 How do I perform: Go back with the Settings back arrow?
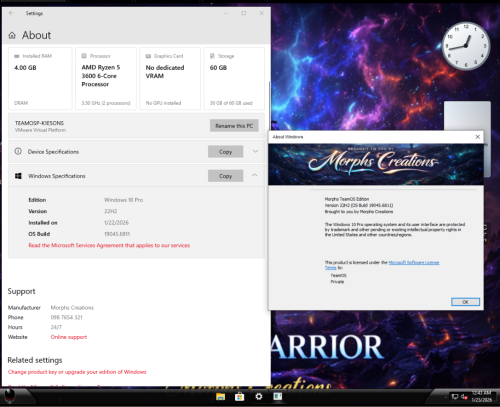[11, 13]
